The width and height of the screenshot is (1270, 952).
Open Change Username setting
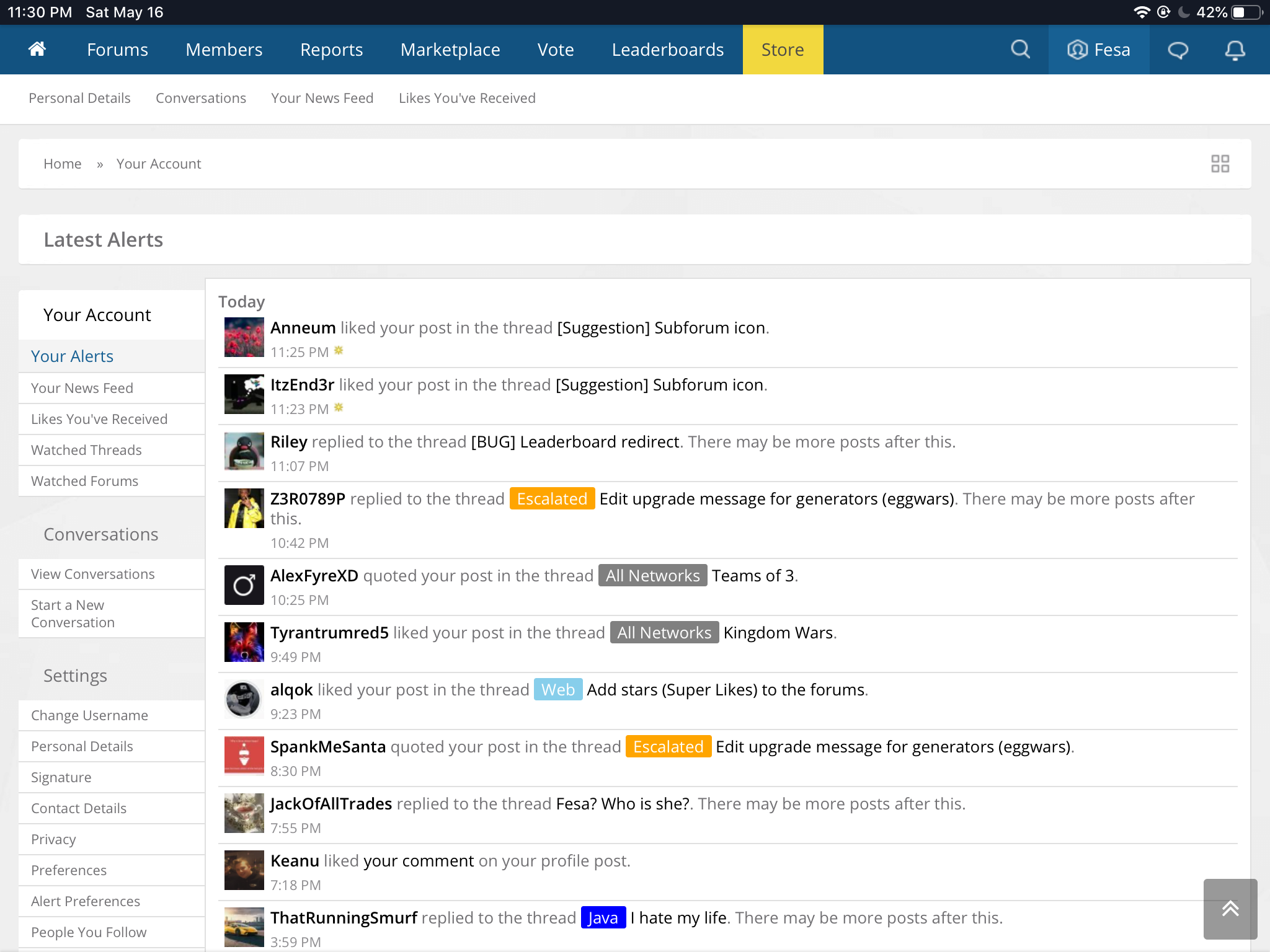[x=112, y=715]
